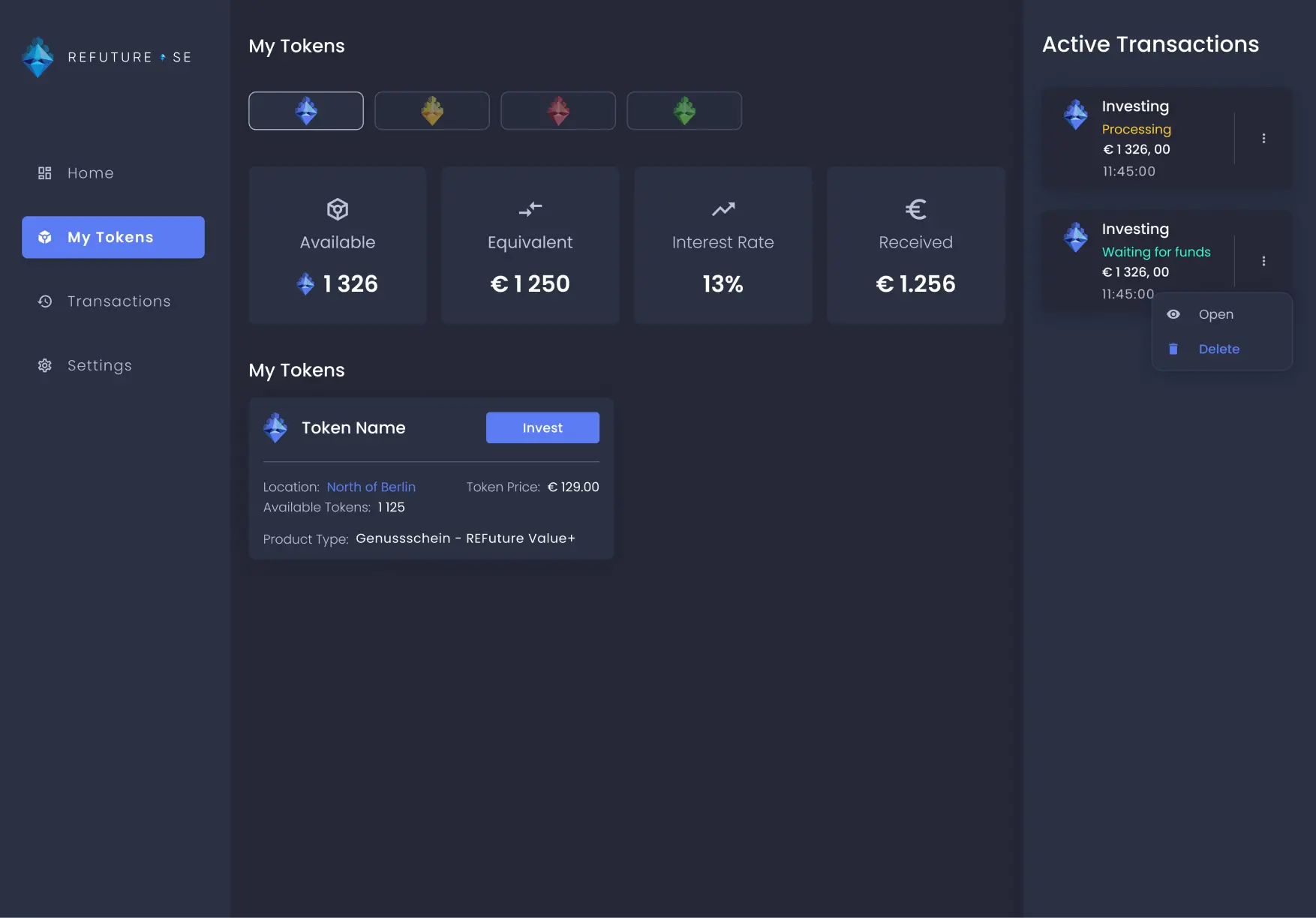The image size is (1316, 918).
Task: Open the three-dot menu on Waiting for funds transaction
Action: click(1263, 260)
